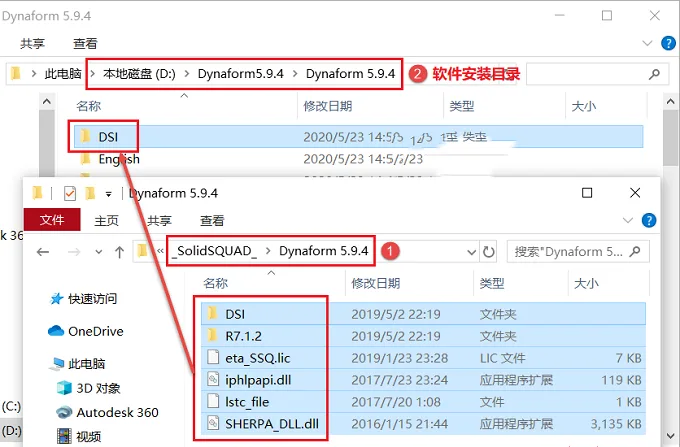Open the quick access toolbar customize dropdown
This screenshot has height=447, width=680.
click(108, 194)
